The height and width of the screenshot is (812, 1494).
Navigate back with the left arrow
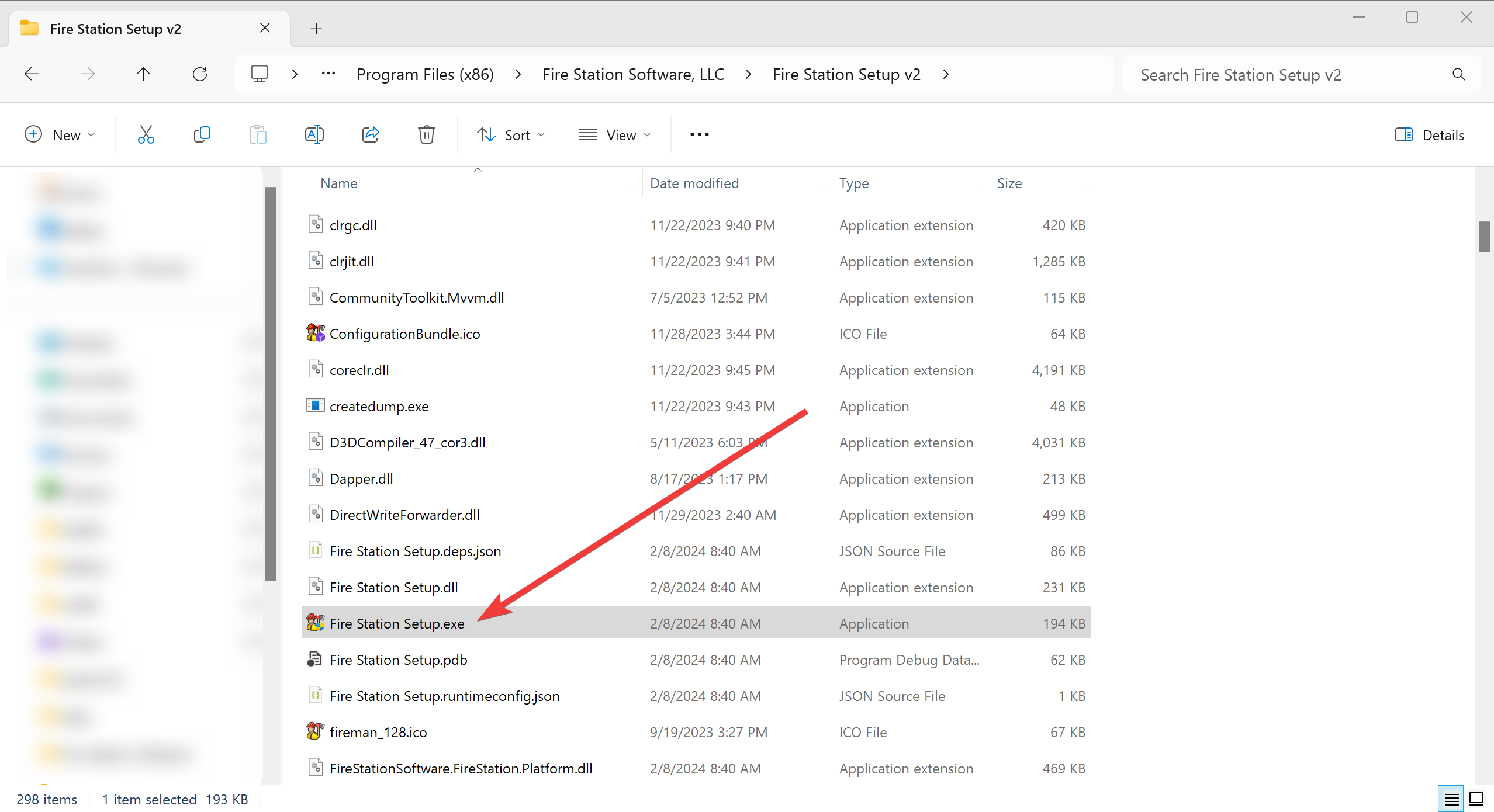pyautogui.click(x=32, y=74)
